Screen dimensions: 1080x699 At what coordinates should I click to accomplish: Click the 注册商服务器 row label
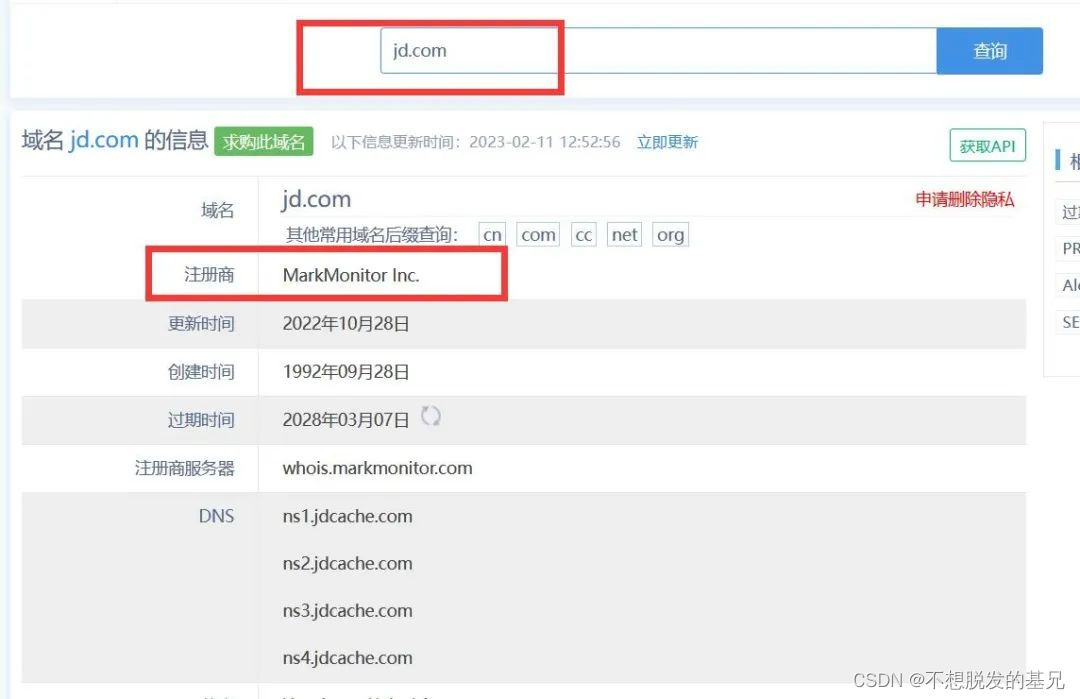pyautogui.click(x=185, y=468)
